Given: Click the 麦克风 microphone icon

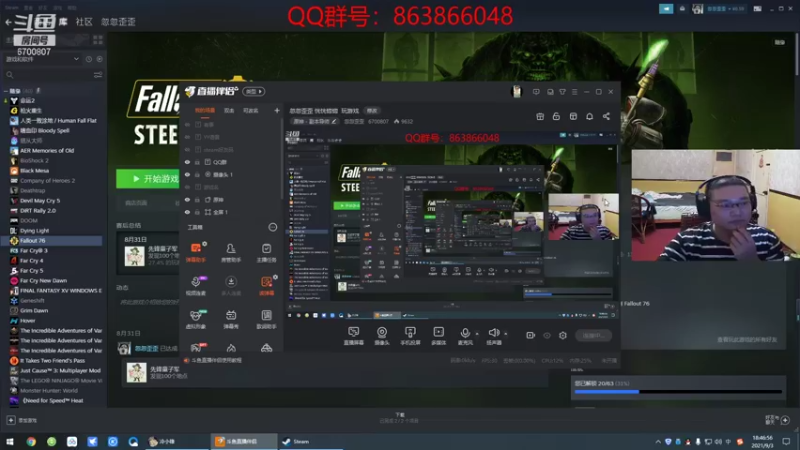Looking at the screenshot, I should [x=465, y=335].
